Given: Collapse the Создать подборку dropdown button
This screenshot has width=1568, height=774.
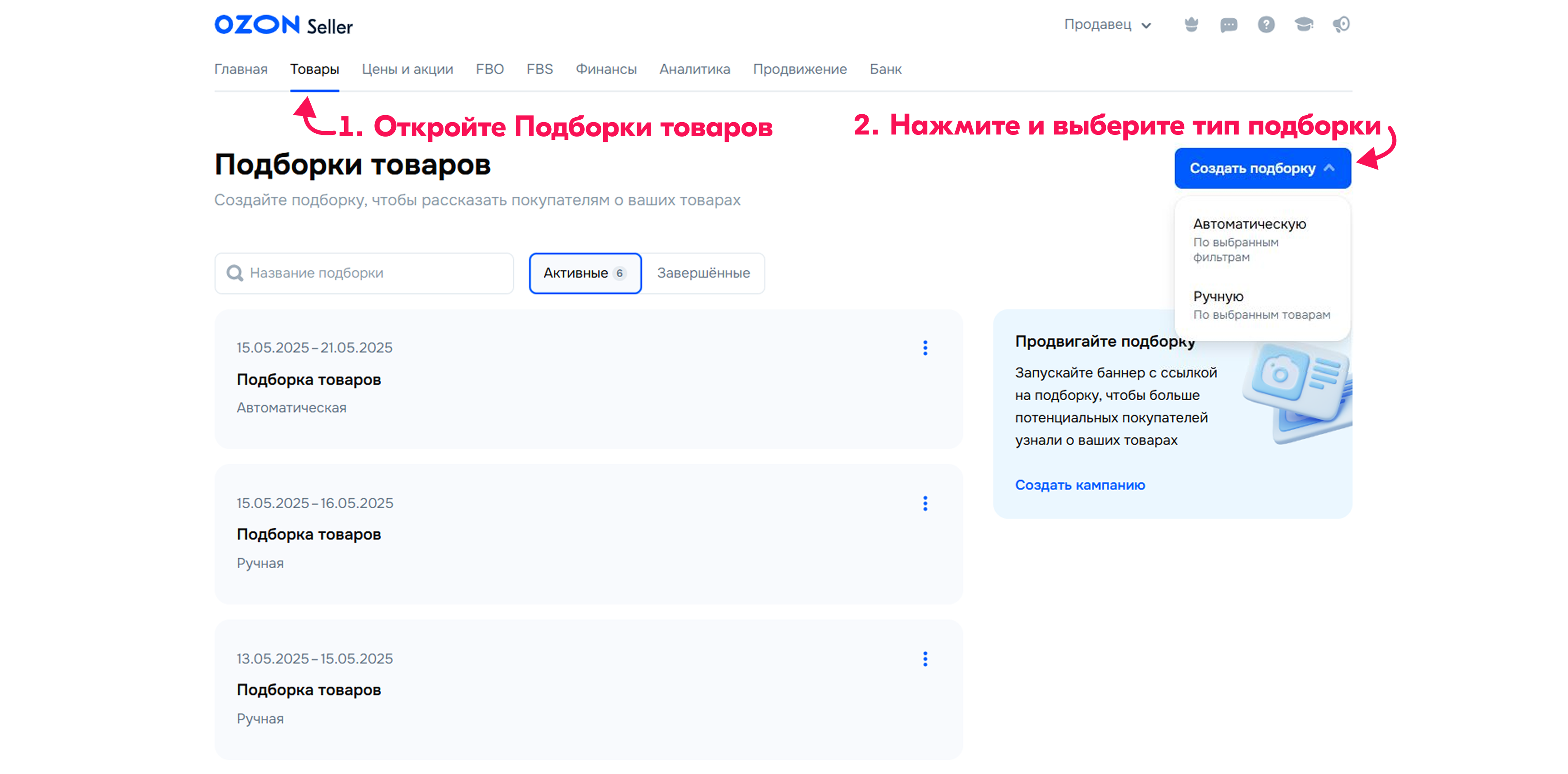Looking at the screenshot, I should 1262,168.
